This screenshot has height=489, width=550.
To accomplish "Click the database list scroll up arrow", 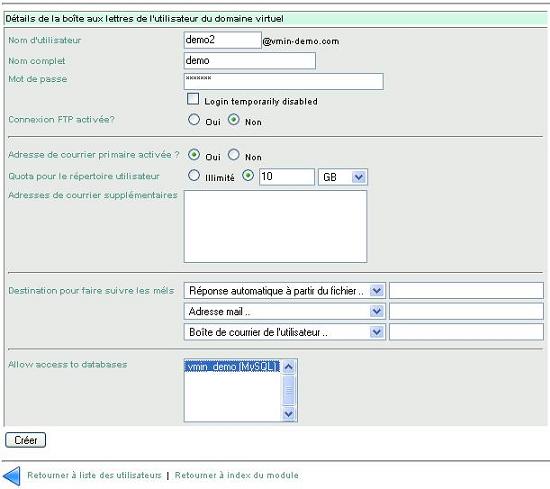I will (288, 367).
